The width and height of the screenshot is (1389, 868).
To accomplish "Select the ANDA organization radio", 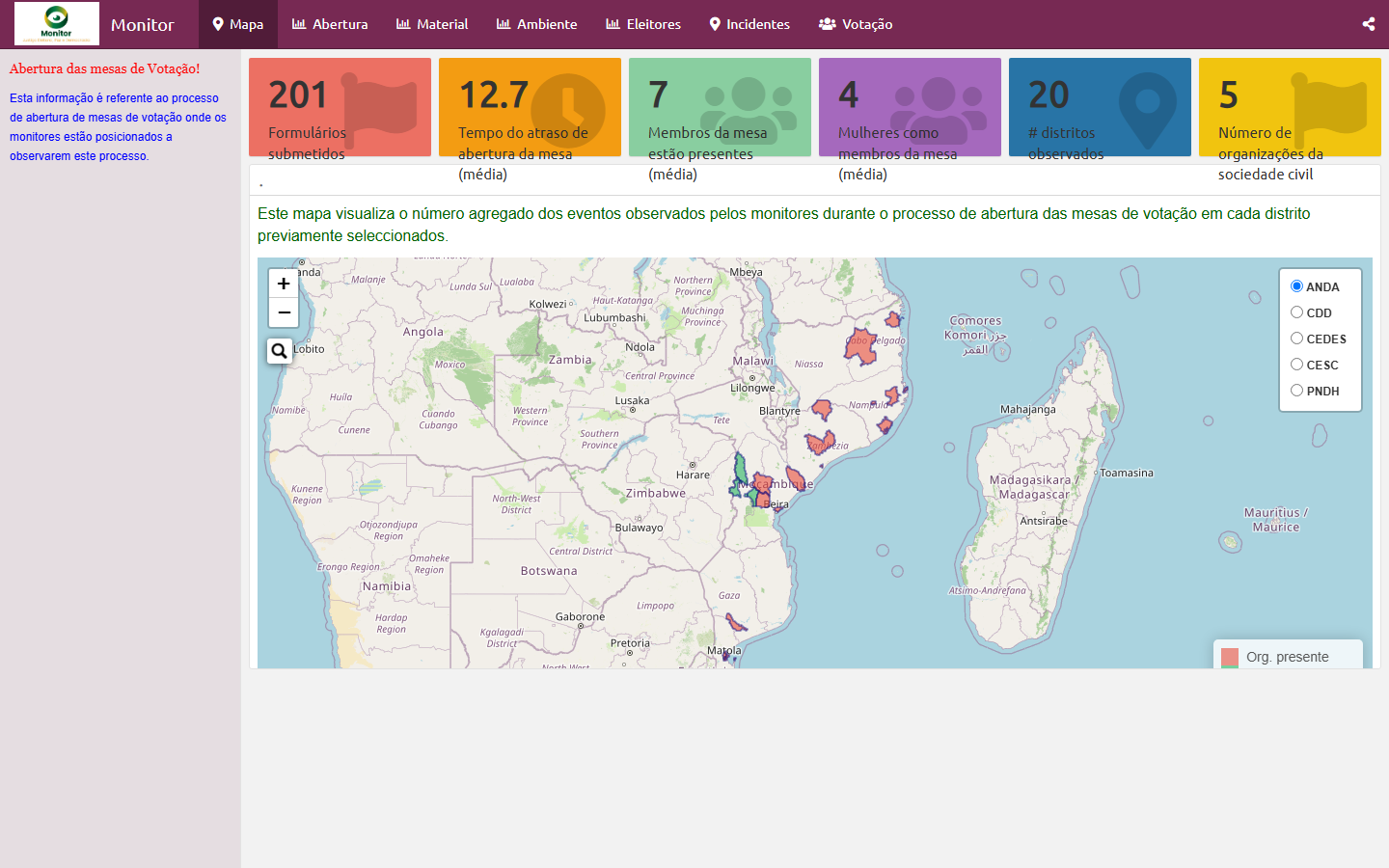I will click(x=1296, y=286).
